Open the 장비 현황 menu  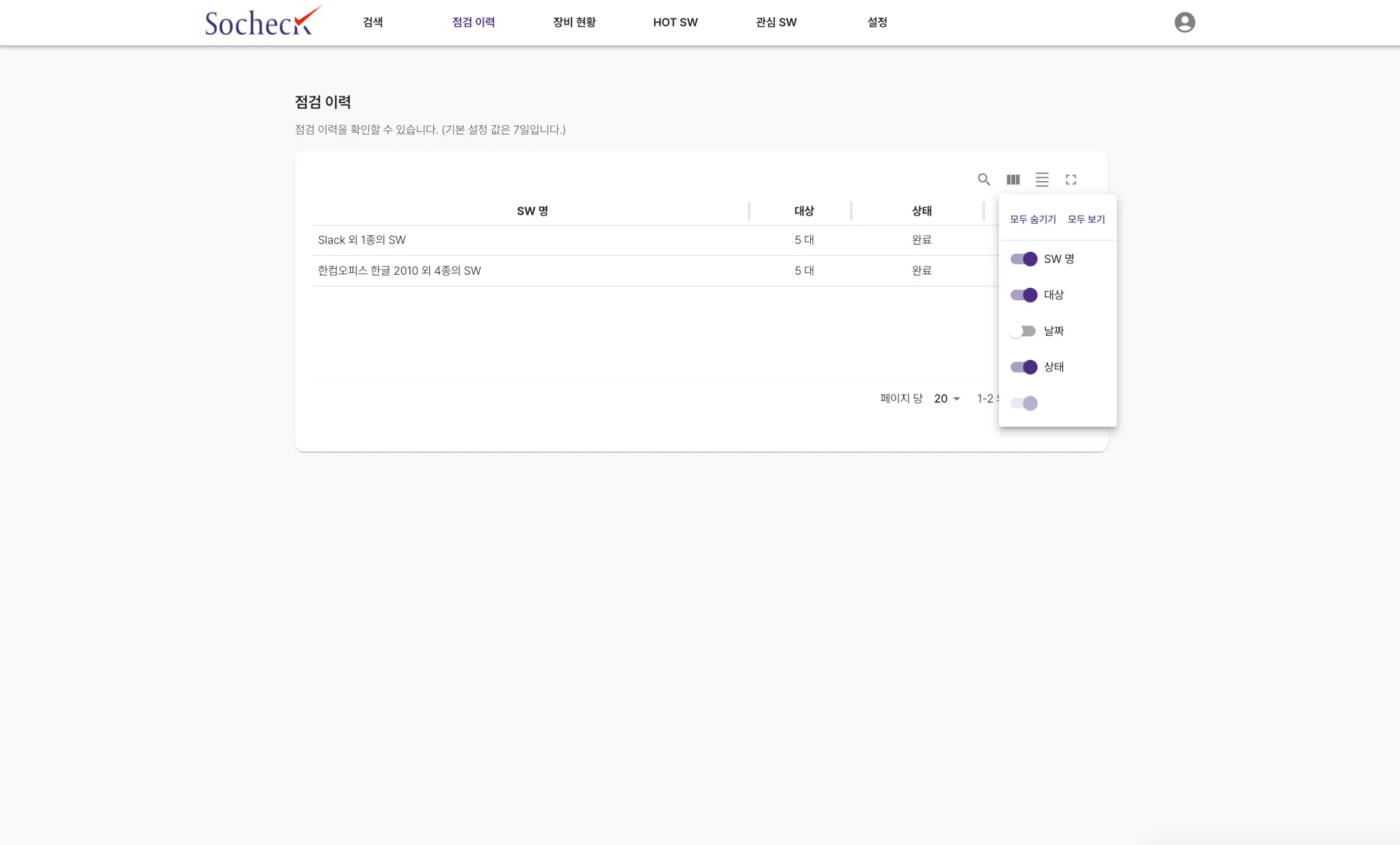(x=574, y=23)
